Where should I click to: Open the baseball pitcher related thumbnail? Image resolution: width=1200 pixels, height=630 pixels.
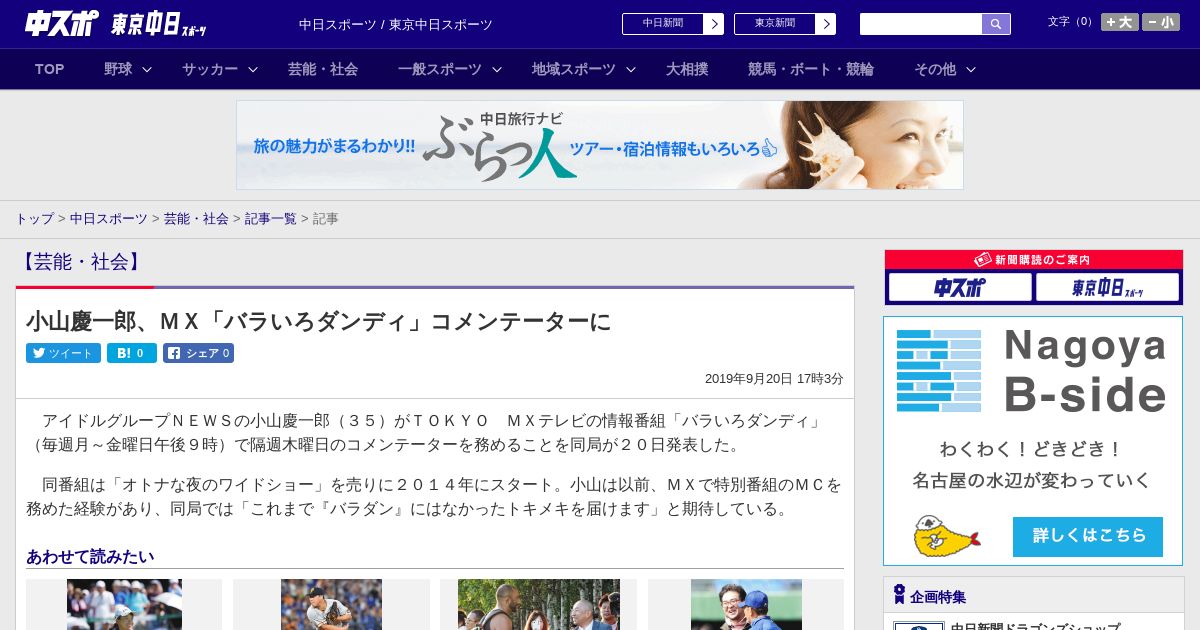point(331,604)
